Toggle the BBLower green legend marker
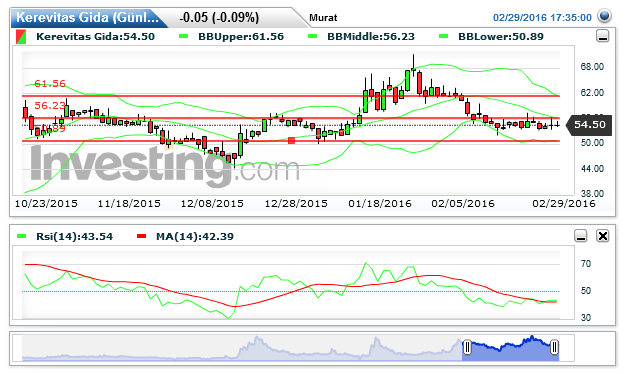This screenshot has height=374, width=626. [x=444, y=36]
